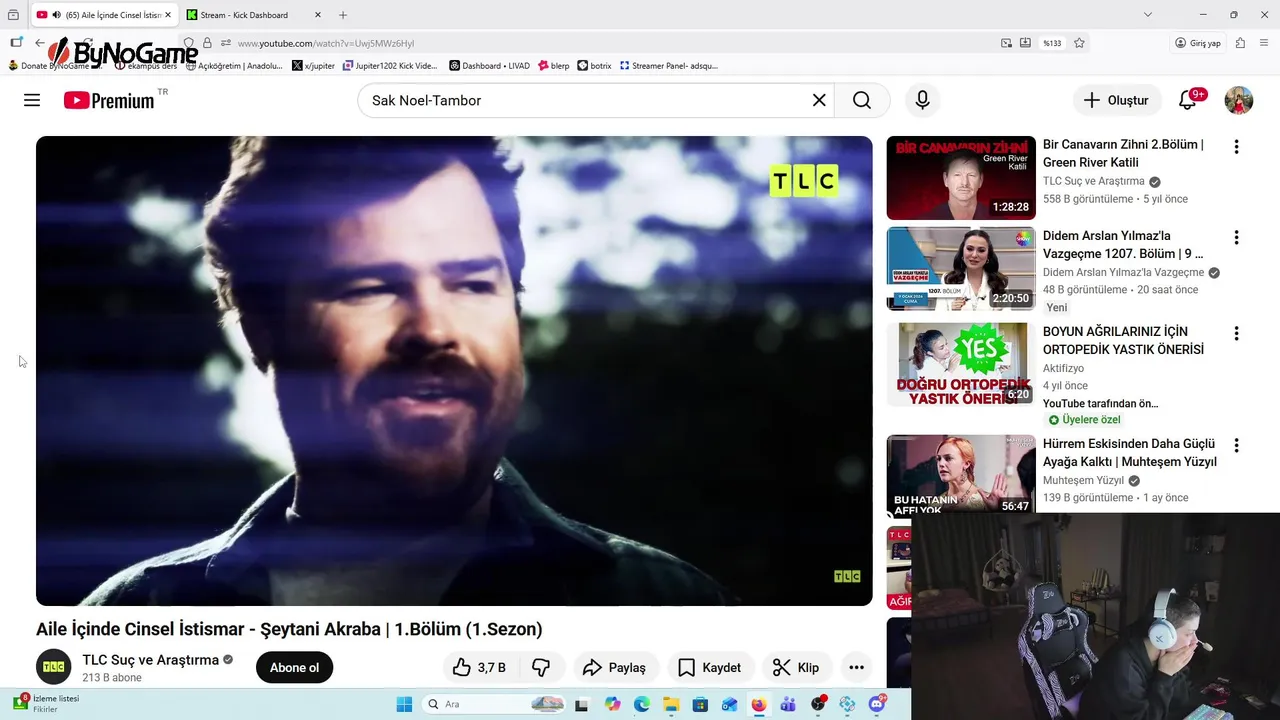Viewport: 1280px width, 720px height.
Task: Open Jupiter1202 Kick Vide... bookmark
Action: pyautogui.click(x=390, y=65)
